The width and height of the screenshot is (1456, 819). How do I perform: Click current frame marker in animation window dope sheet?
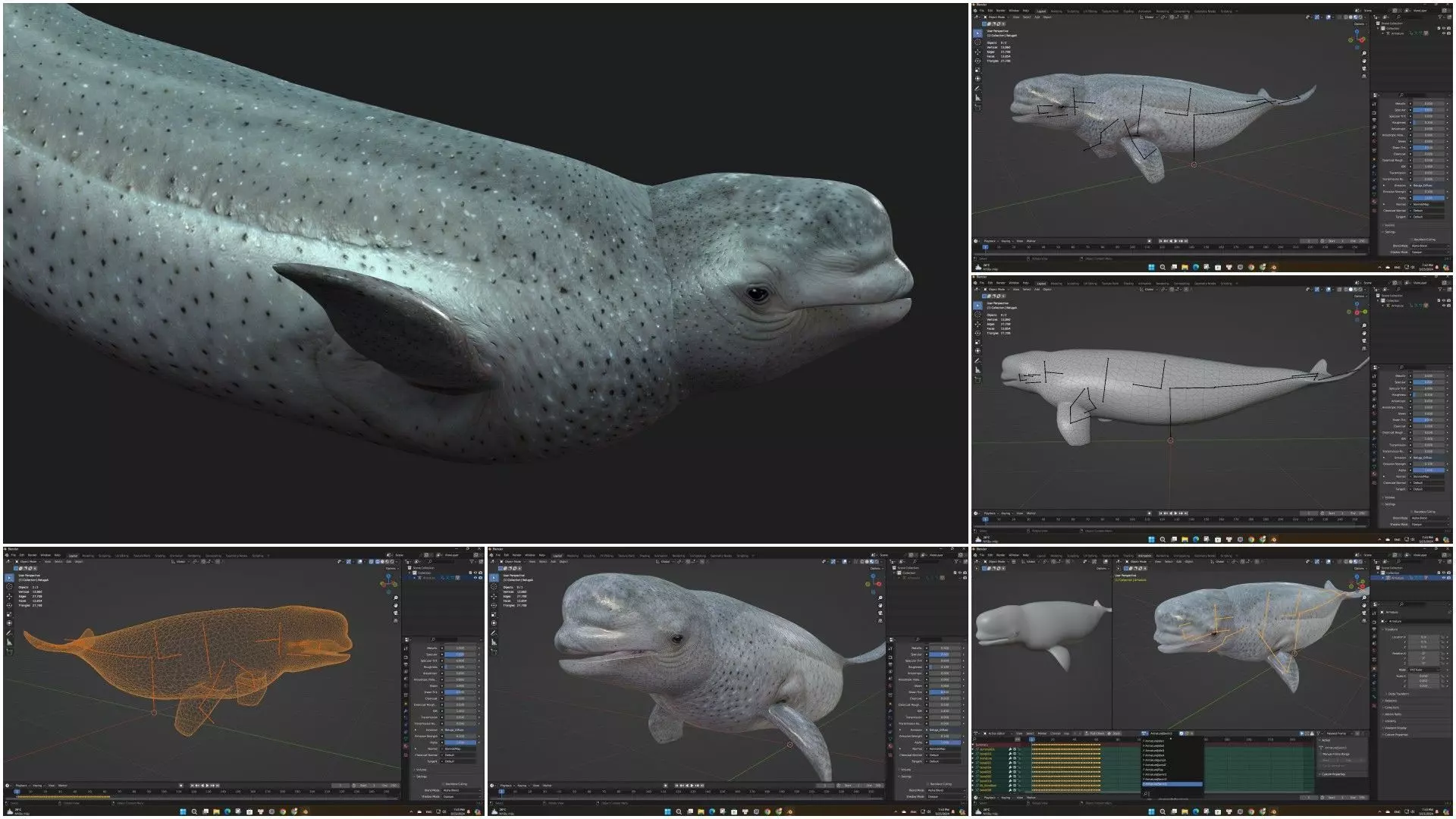pos(1031,739)
